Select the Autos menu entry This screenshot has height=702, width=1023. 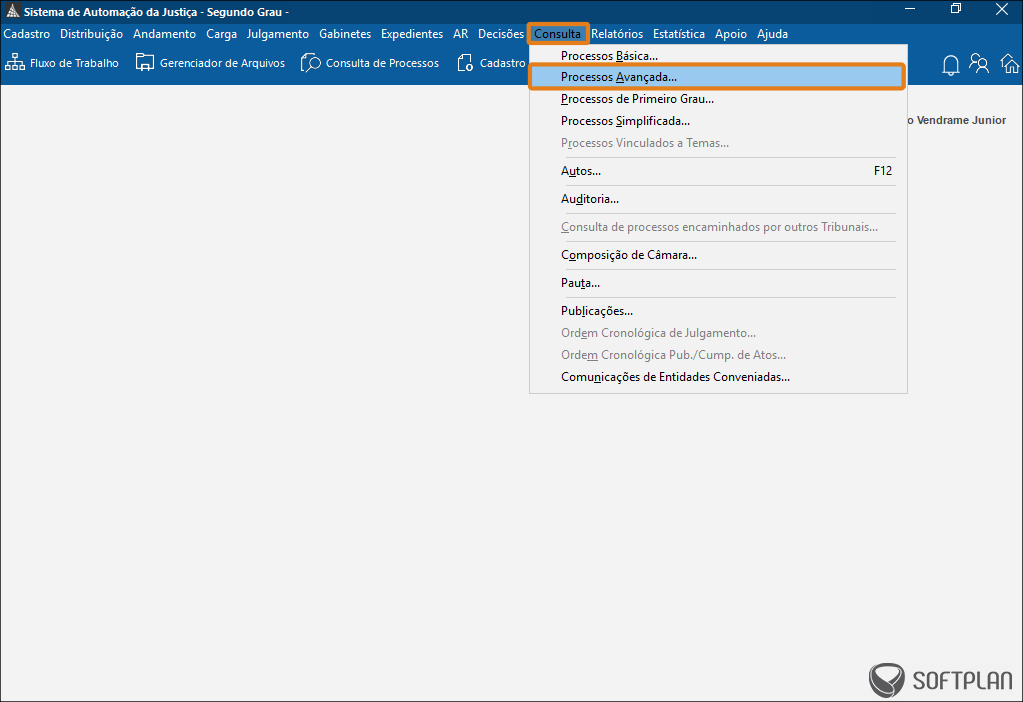tap(718, 171)
